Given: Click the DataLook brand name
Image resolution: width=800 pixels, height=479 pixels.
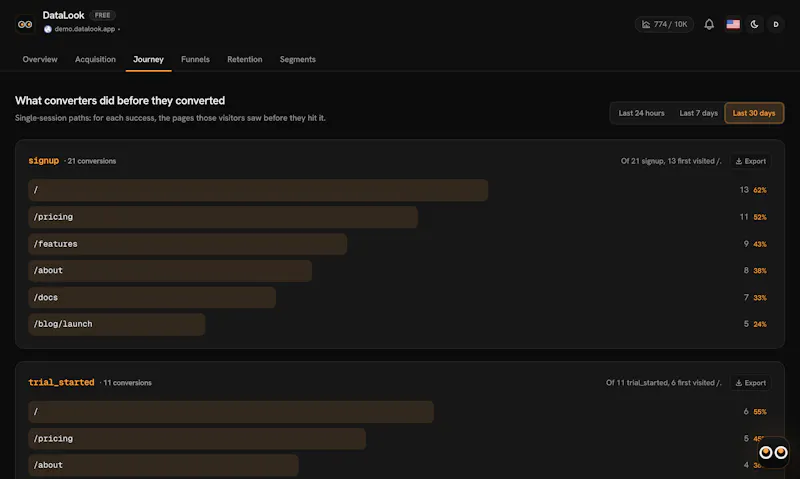Looking at the screenshot, I should click(63, 15).
